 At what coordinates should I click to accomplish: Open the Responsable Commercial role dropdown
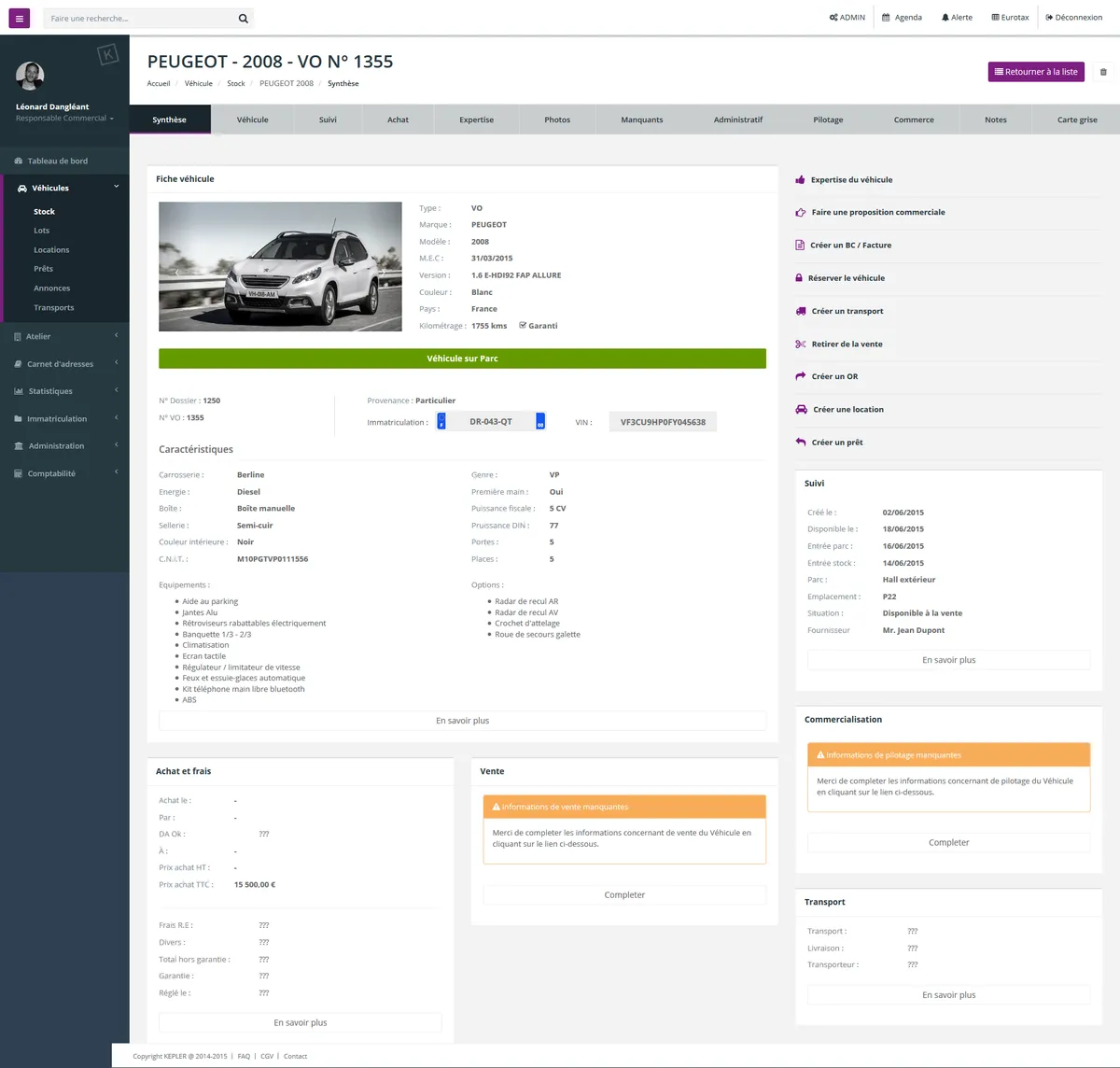pos(64,119)
